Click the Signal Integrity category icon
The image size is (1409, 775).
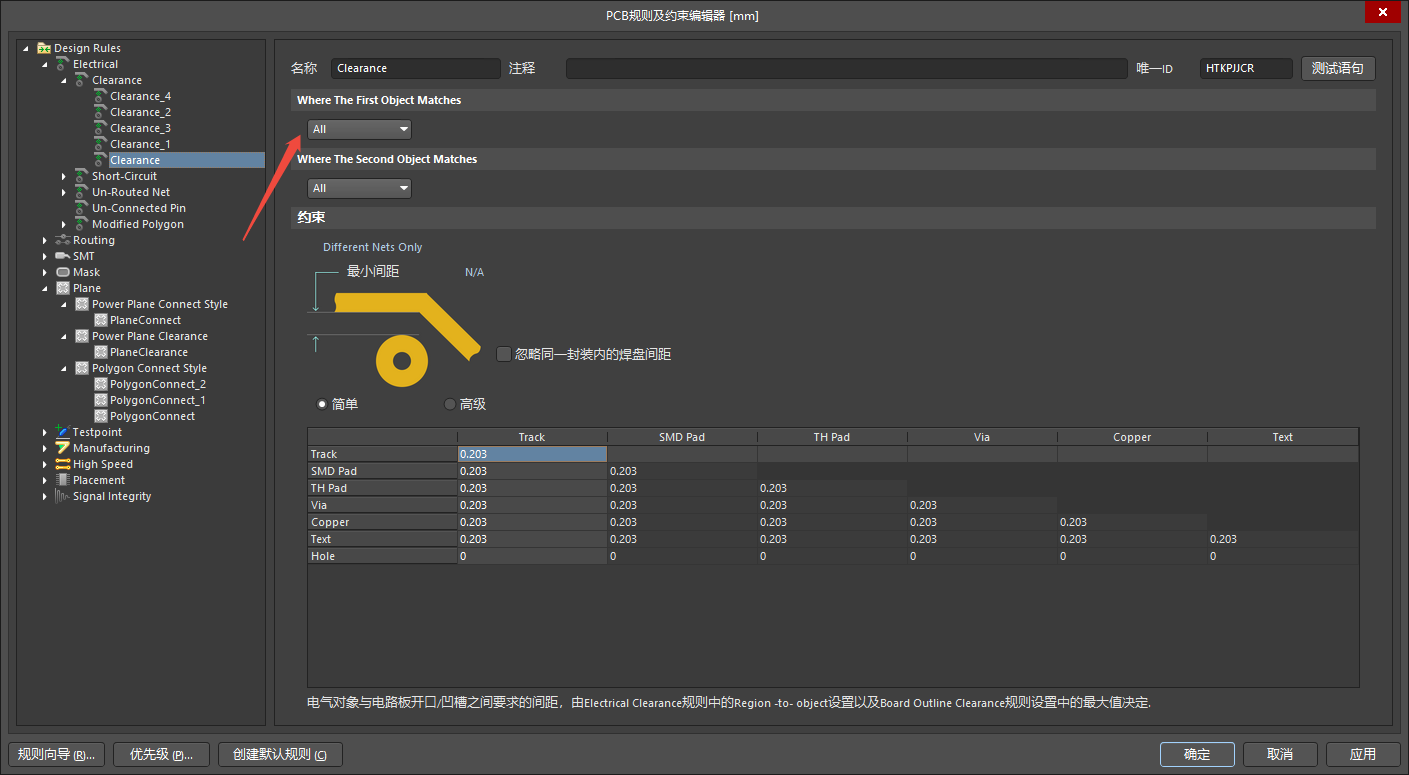(63, 496)
